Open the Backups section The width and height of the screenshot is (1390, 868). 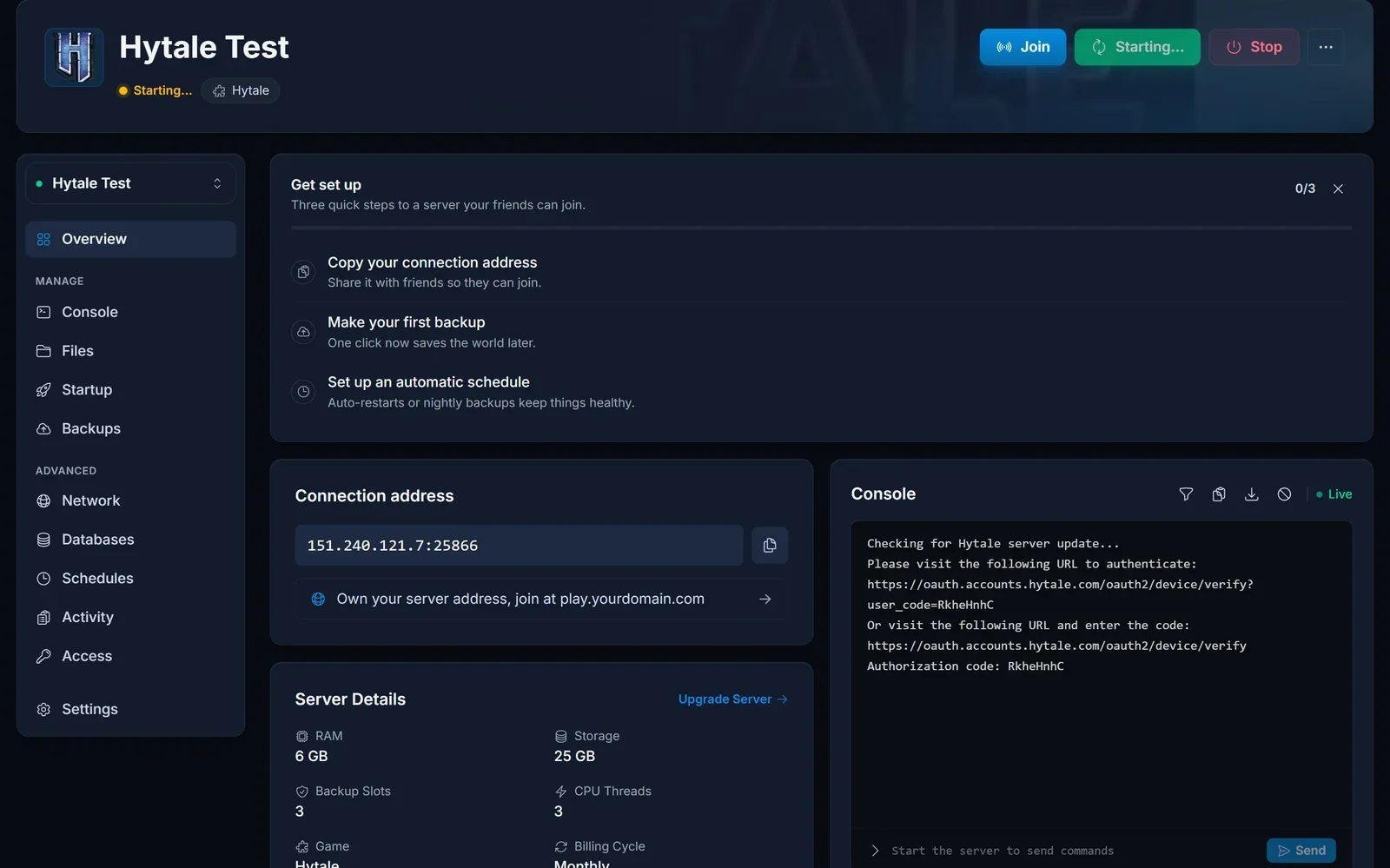coord(130,428)
